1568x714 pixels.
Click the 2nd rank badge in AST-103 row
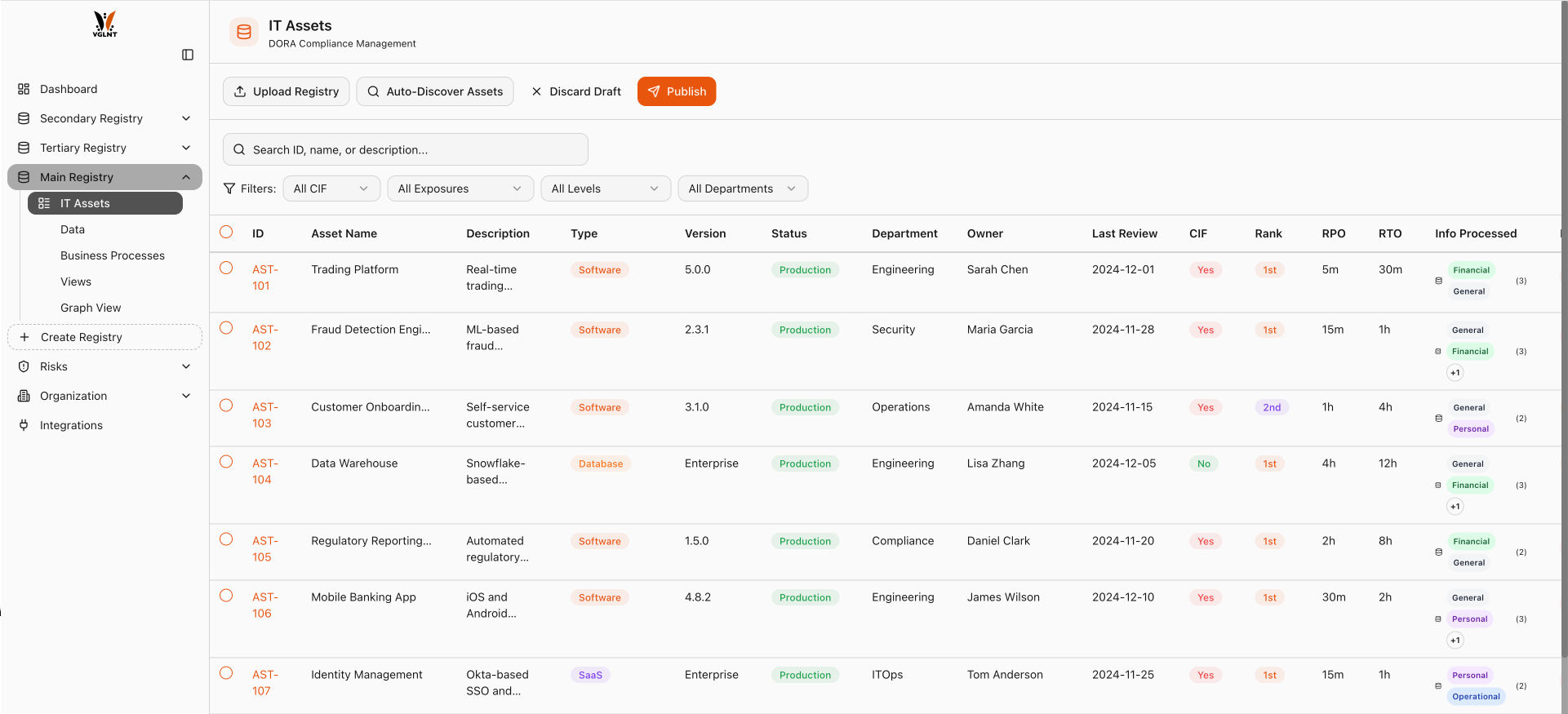point(1272,407)
